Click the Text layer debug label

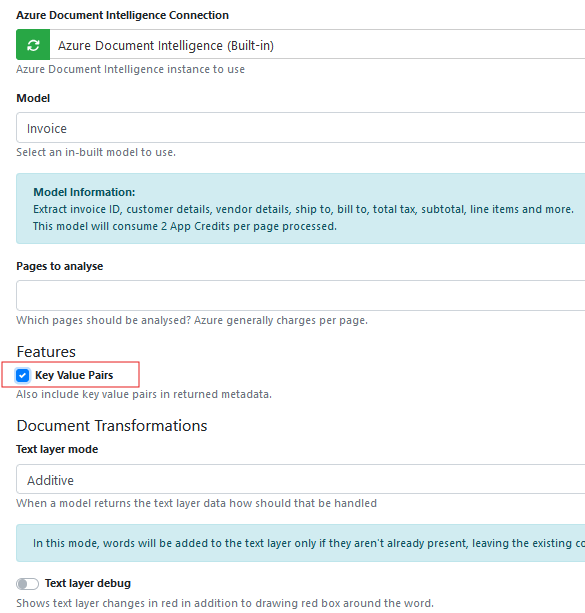88,583
